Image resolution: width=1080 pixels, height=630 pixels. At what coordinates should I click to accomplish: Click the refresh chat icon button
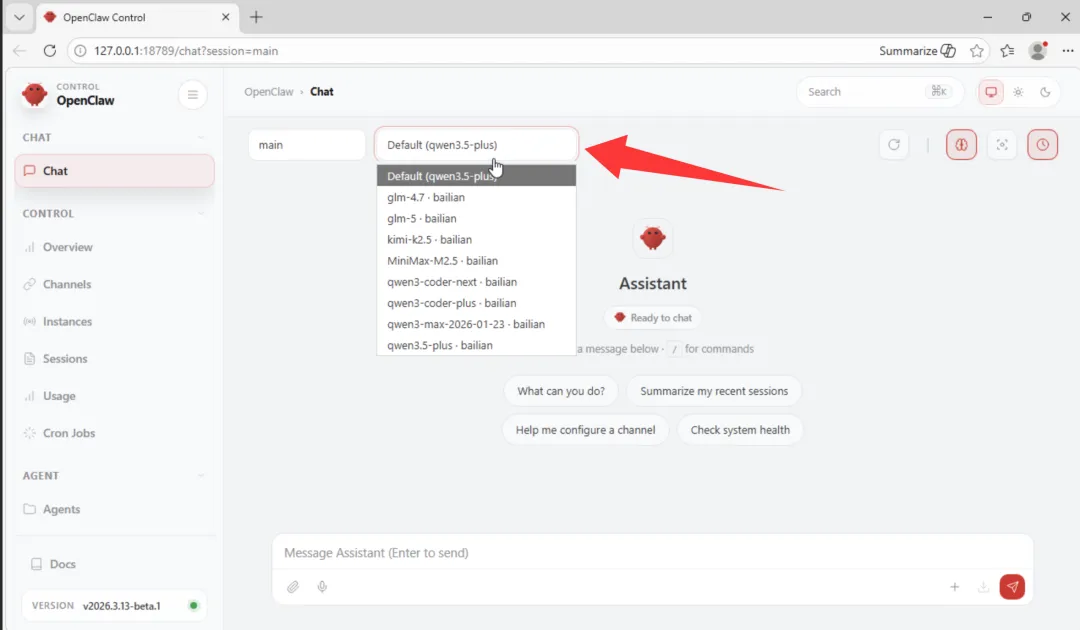coord(894,145)
